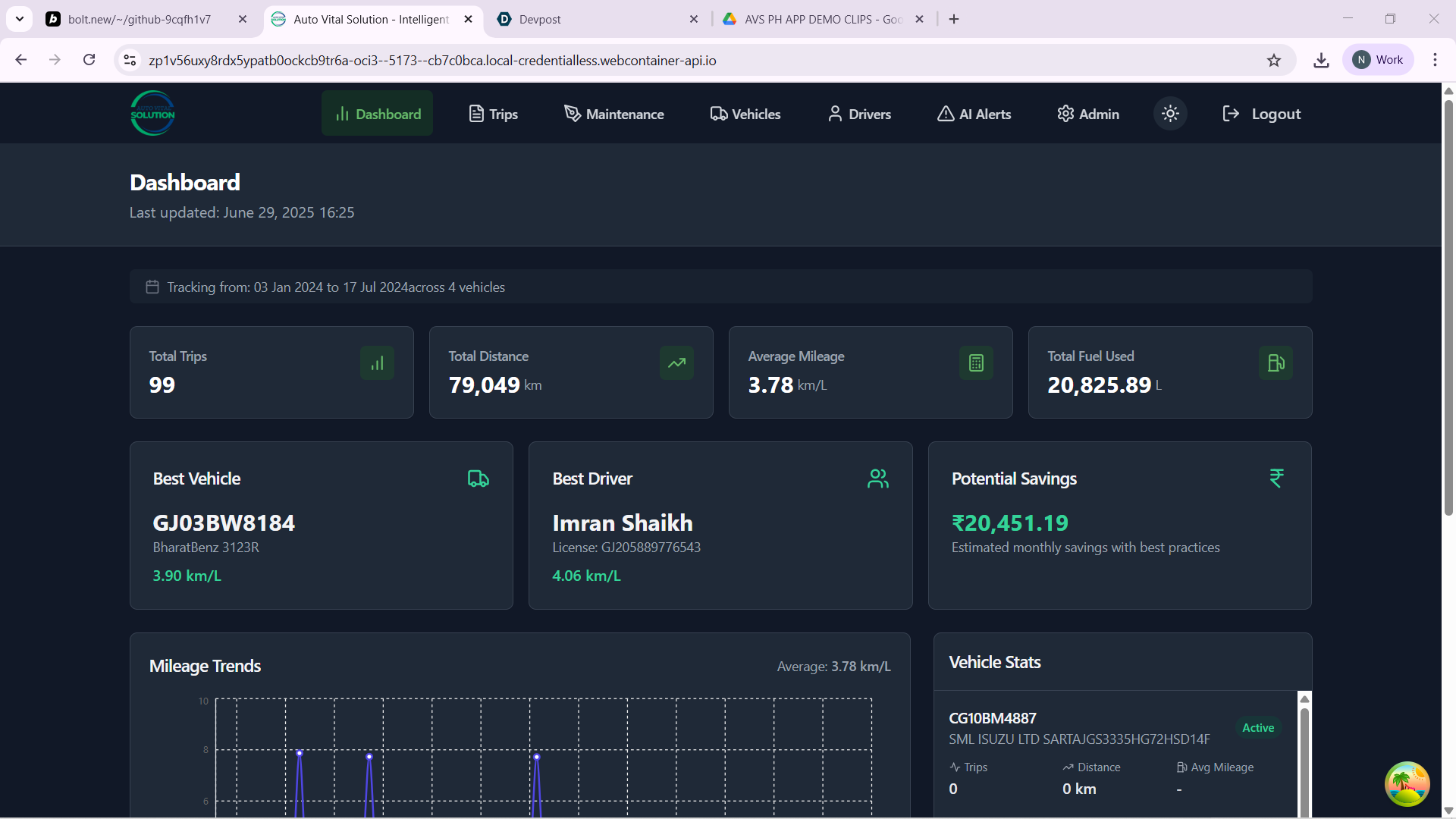
Task: Open the Vehicles section
Action: 745,114
